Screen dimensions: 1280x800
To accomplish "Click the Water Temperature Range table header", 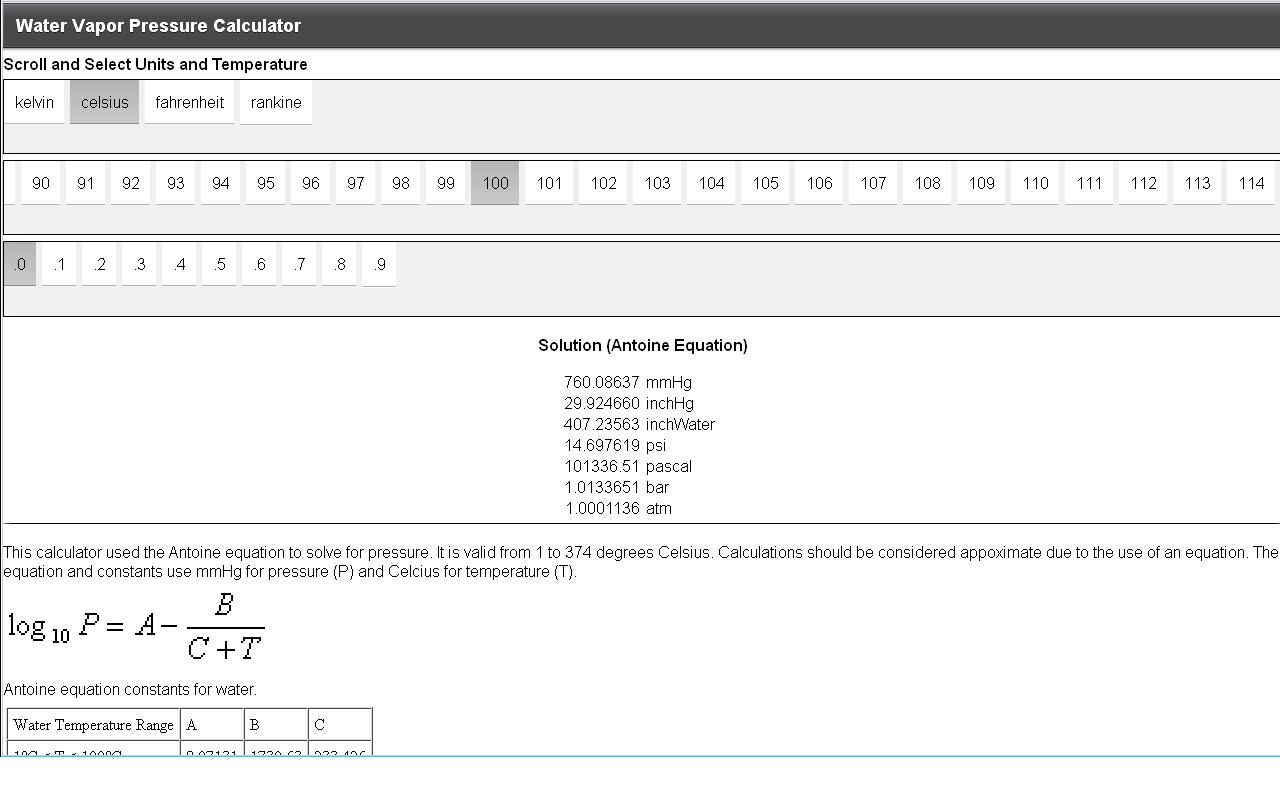I will tap(94, 724).
